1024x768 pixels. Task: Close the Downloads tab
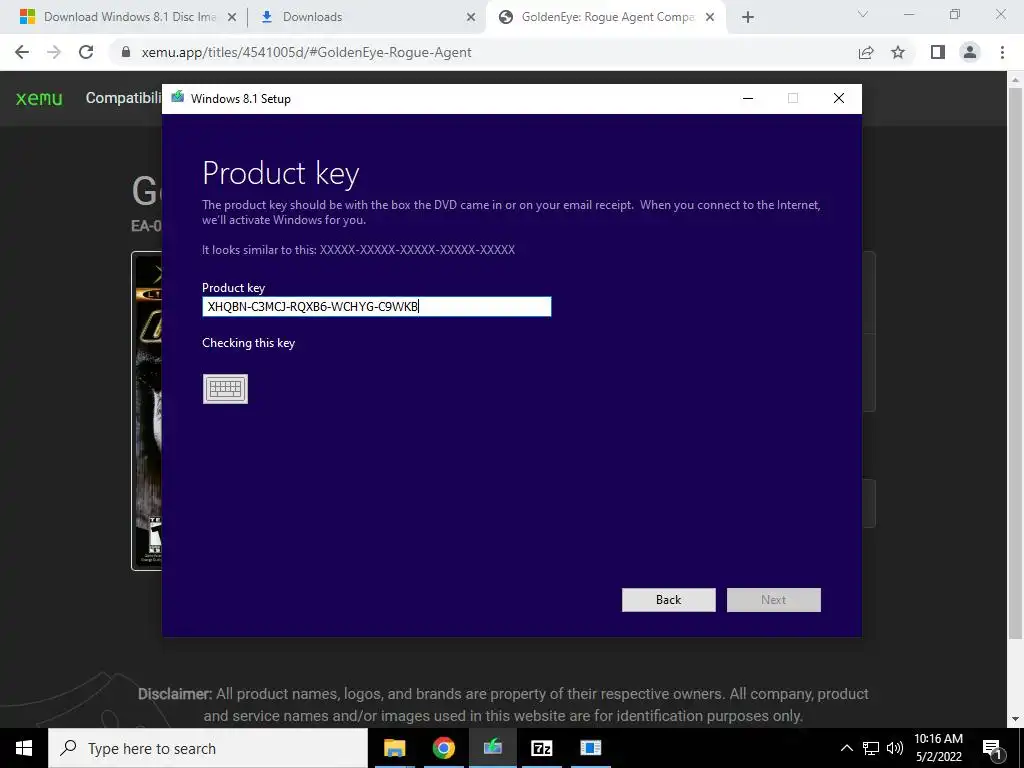point(471,18)
